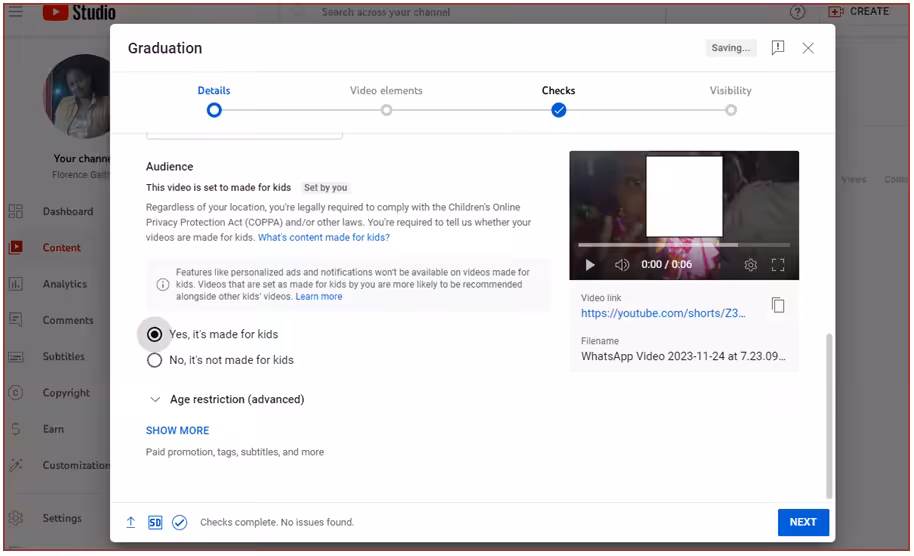Click the Settings gear icon in sidebar
The height and width of the screenshot is (556, 914).
tap(16, 518)
